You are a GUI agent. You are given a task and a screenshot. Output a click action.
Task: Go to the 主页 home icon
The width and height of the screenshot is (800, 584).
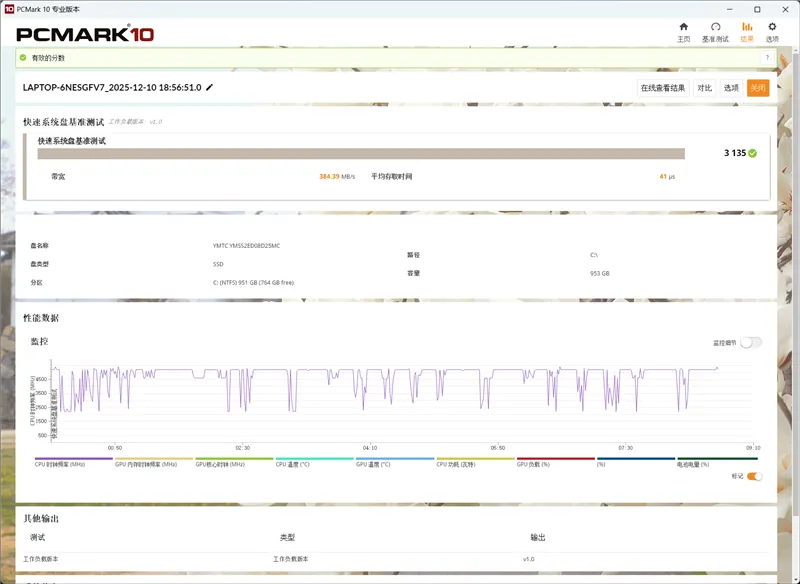pos(684,27)
